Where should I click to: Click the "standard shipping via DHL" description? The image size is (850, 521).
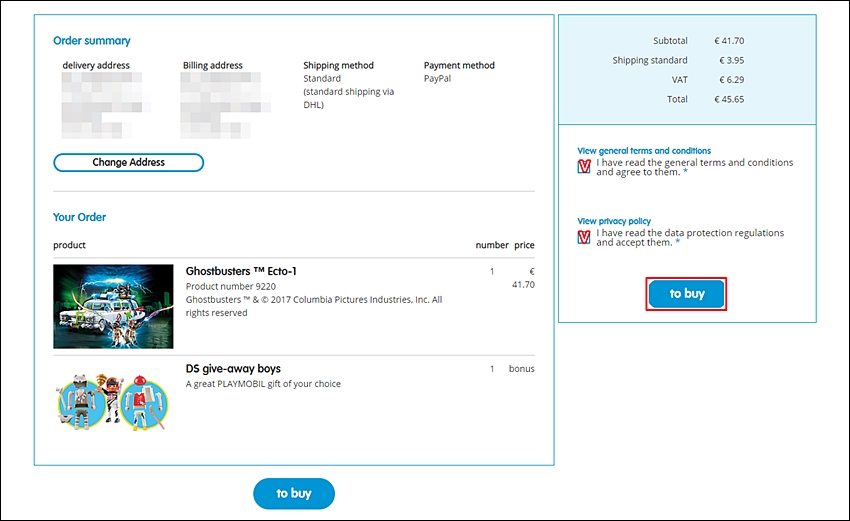[349, 98]
